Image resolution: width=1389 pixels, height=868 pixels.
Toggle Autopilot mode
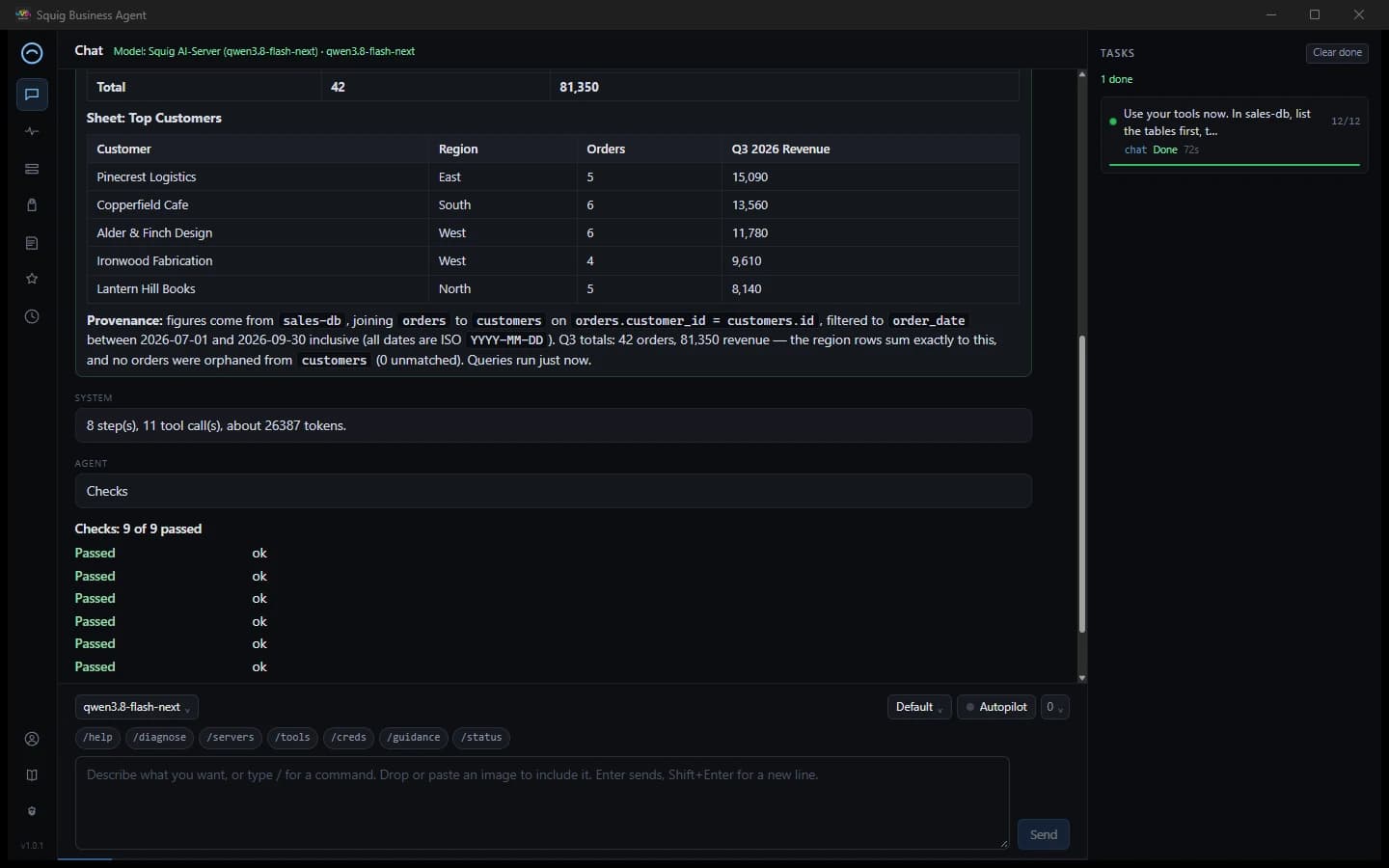point(996,707)
